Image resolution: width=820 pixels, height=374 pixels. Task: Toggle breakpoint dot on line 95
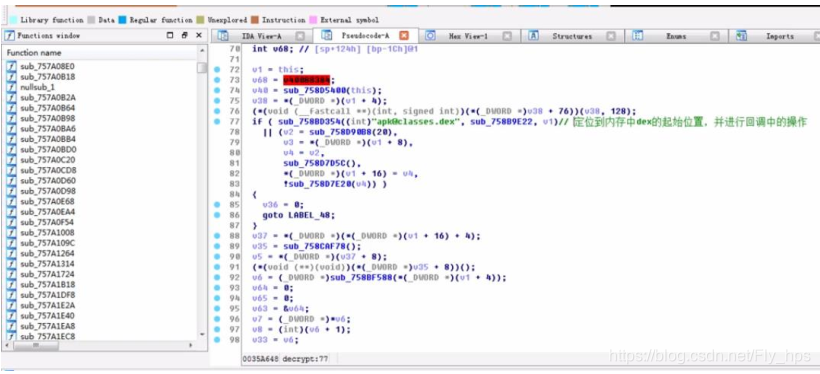[x=217, y=309]
